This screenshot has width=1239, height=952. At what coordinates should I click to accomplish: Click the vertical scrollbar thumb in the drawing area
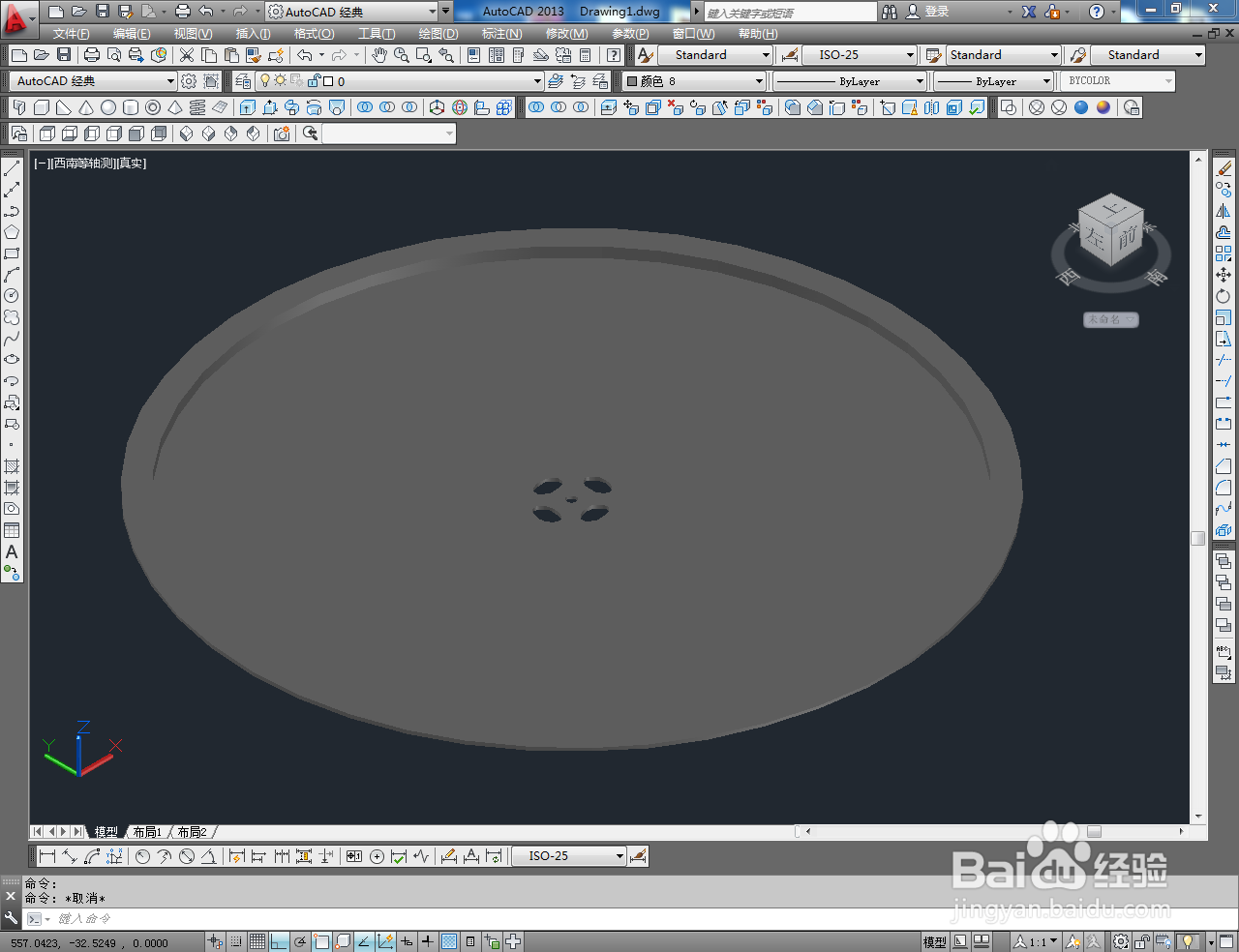point(1198,538)
